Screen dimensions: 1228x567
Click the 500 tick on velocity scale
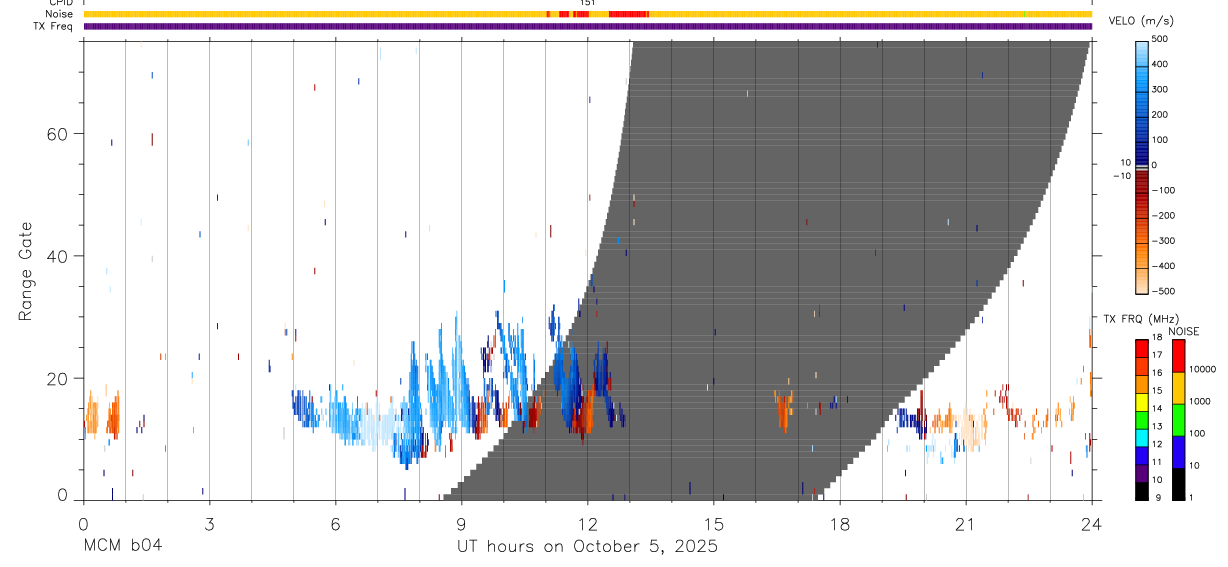pos(1161,39)
